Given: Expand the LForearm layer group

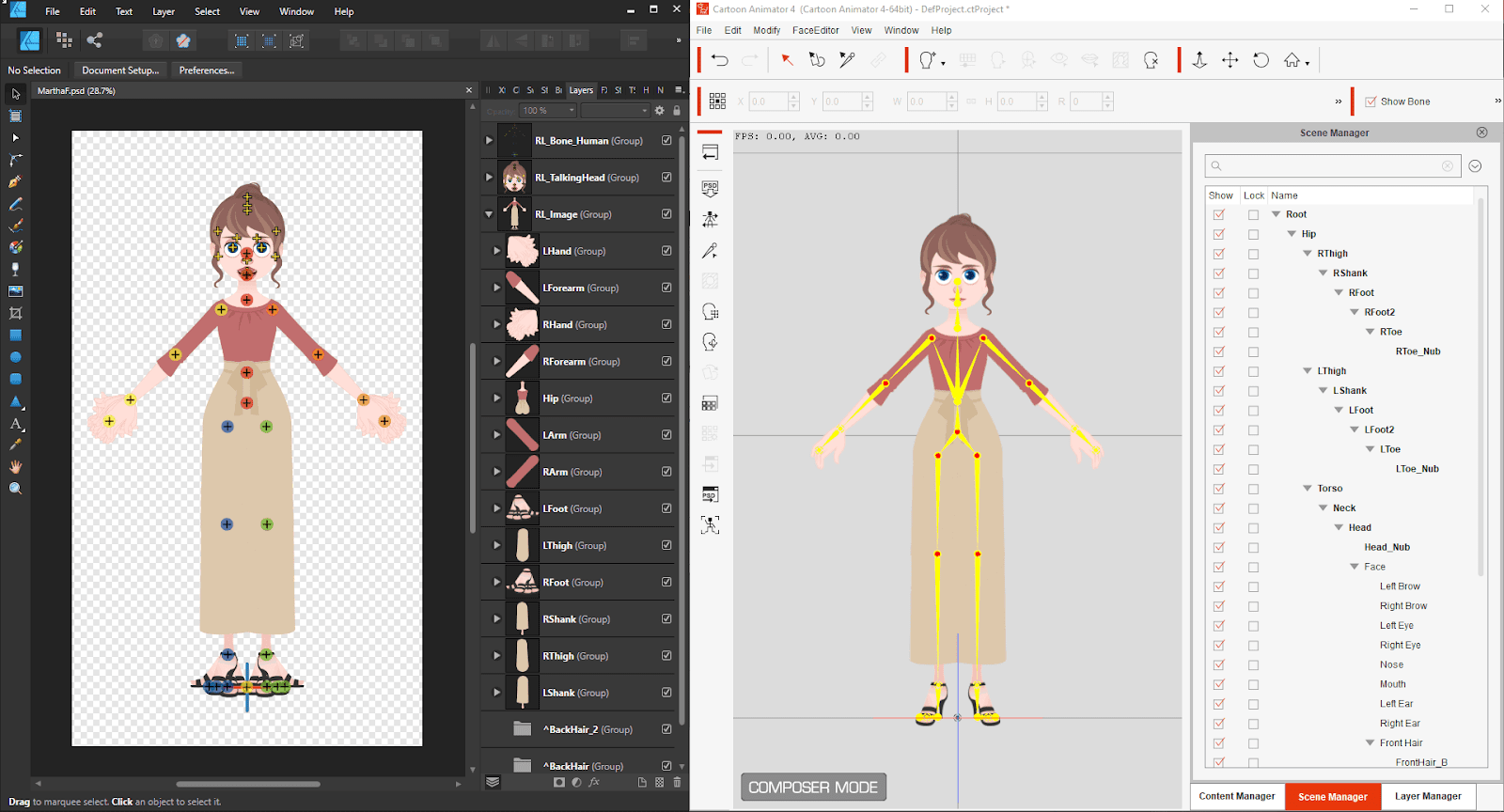Looking at the screenshot, I should [497, 288].
